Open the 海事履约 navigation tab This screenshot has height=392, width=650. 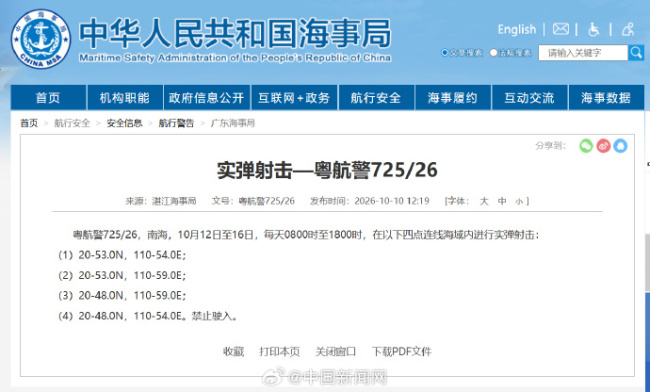(x=453, y=98)
